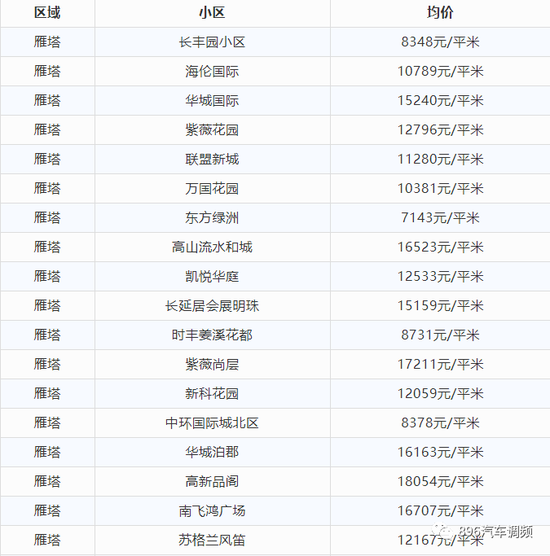Select the 新科花园 cell
The width and height of the screenshot is (550, 556).
point(212,394)
